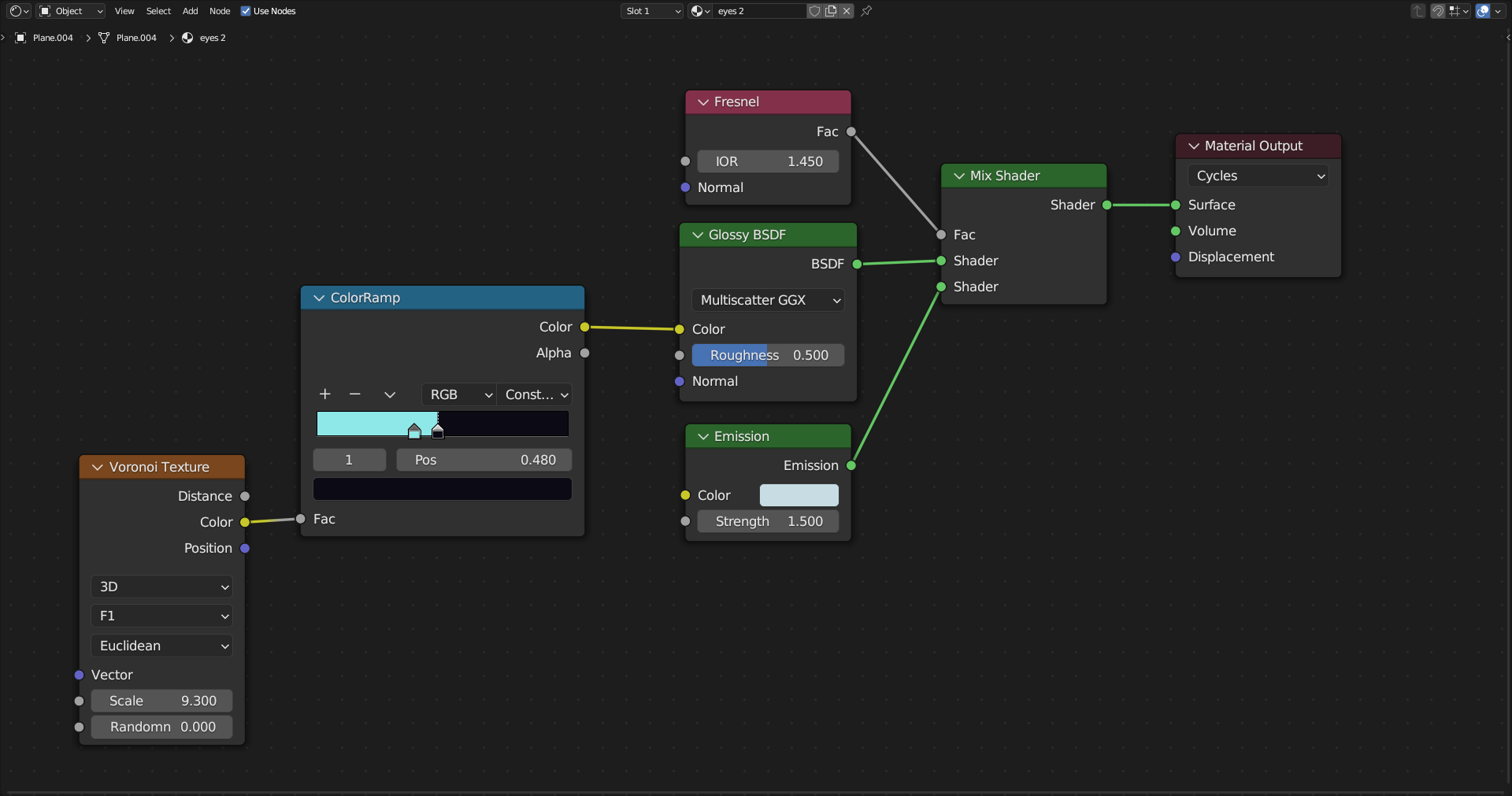This screenshot has width=1512, height=796.
Task: Select the right ColorRamp stop handle
Action: tap(438, 431)
